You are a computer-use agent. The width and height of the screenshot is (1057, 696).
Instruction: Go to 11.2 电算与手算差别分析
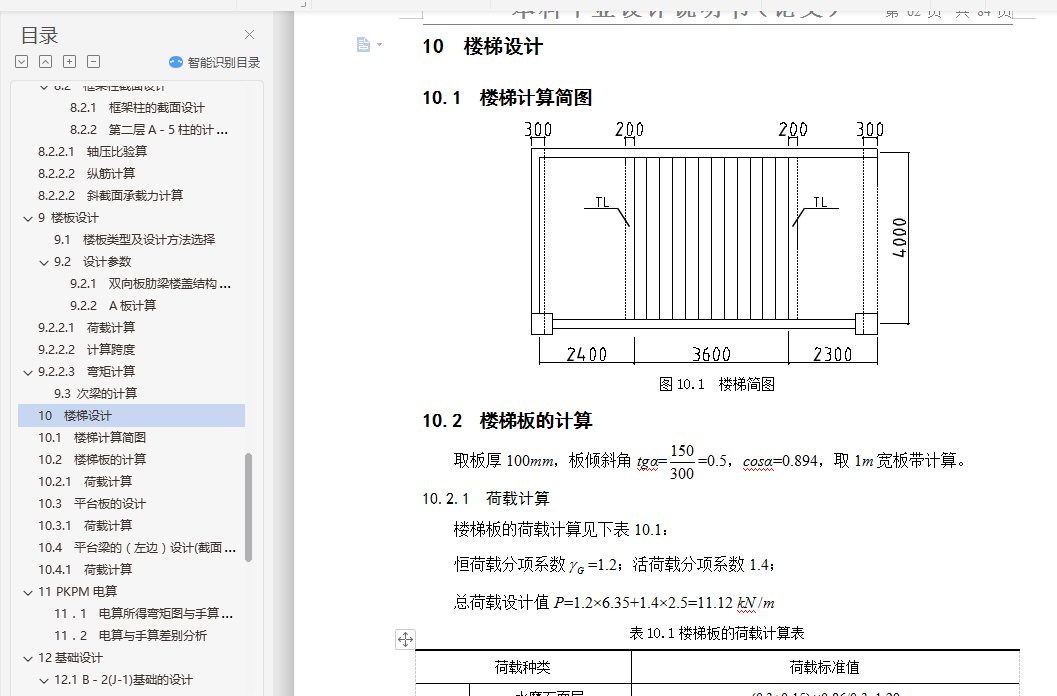130,635
